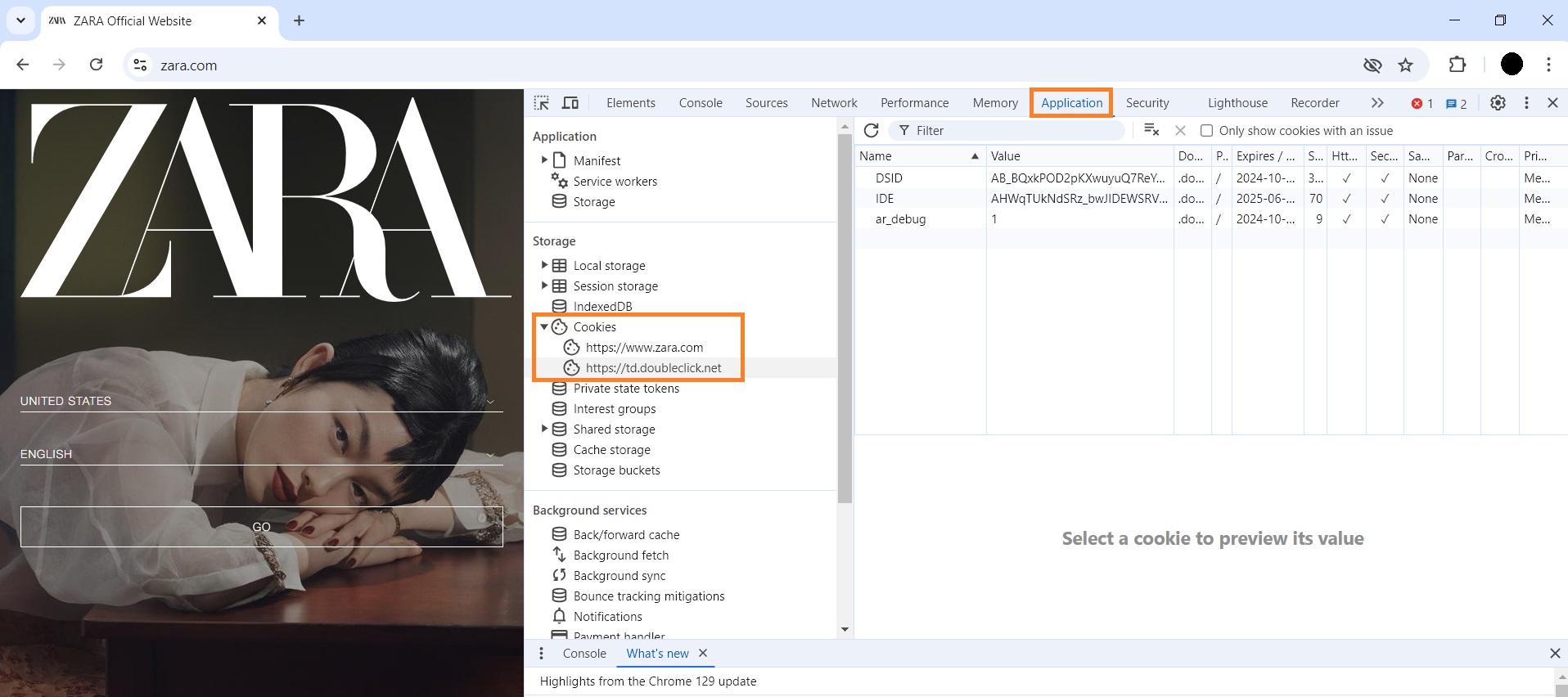Show more DevTools tabs with the chevron
The image size is (1568, 697).
(x=1377, y=103)
